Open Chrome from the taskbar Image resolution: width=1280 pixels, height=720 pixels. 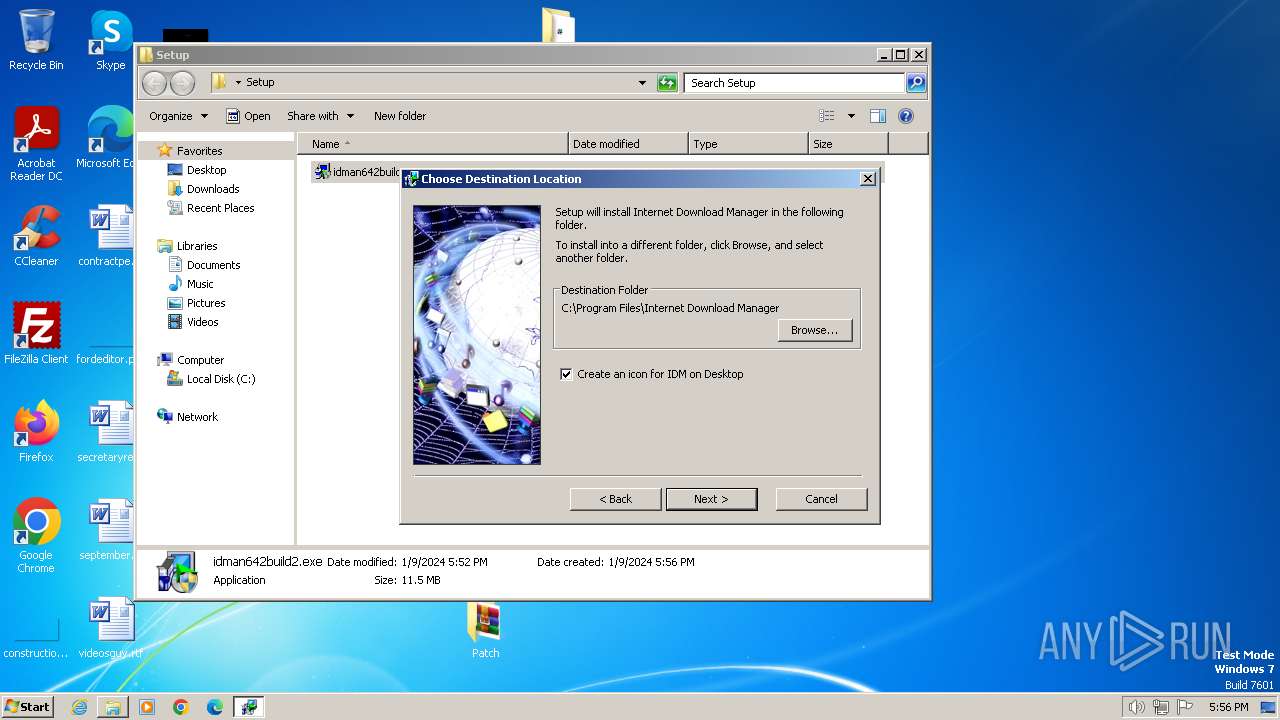point(181,707)
